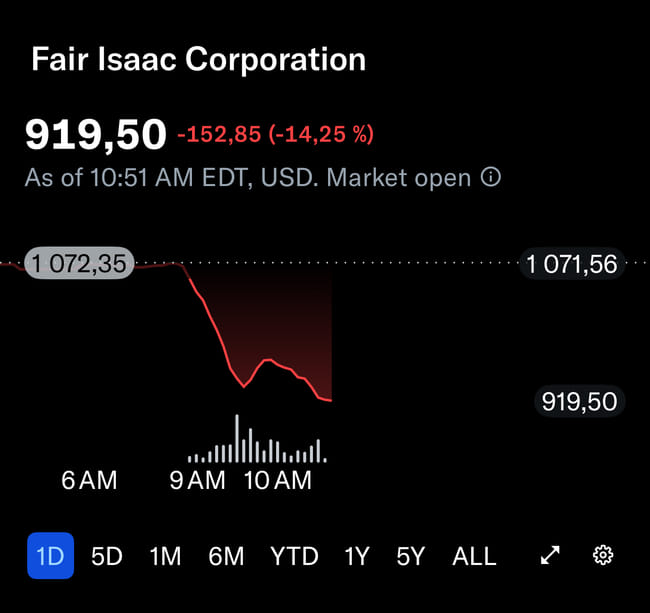Viewport: 650px width, 613px height.
Task: Select the 1D time range
Action: click(x=50, y=556)
